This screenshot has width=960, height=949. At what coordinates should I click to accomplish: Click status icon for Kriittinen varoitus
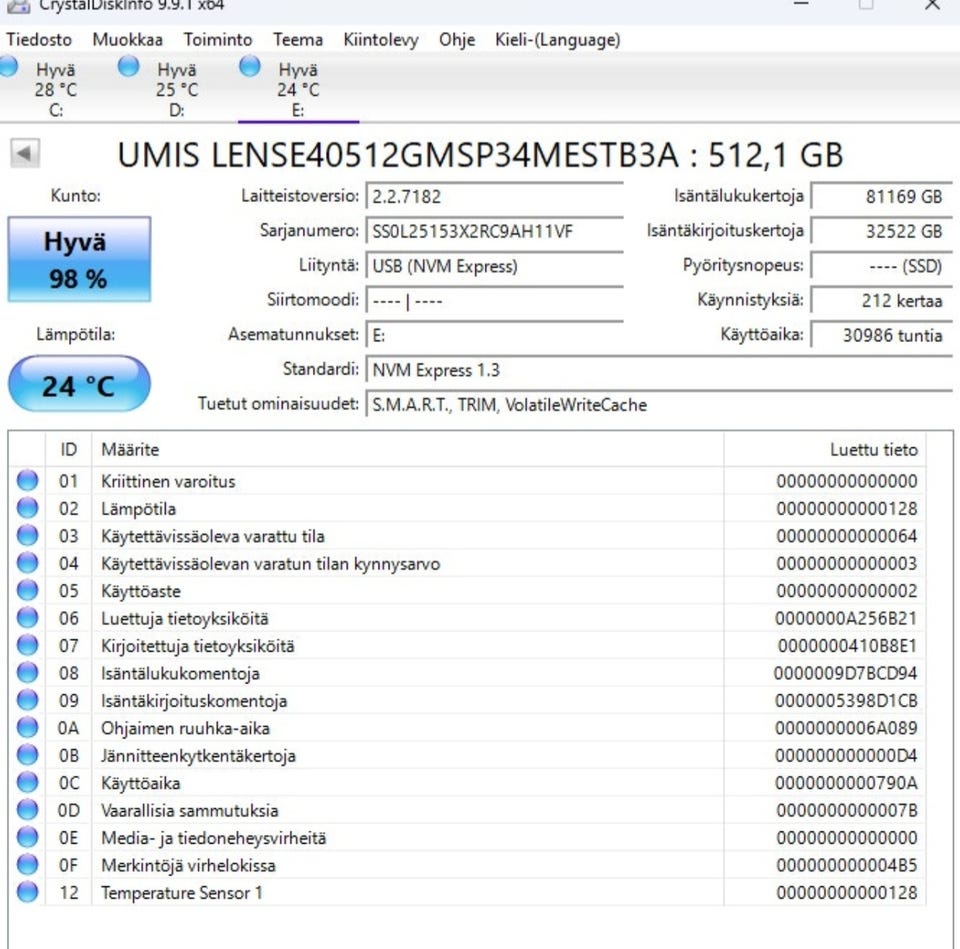27,481
